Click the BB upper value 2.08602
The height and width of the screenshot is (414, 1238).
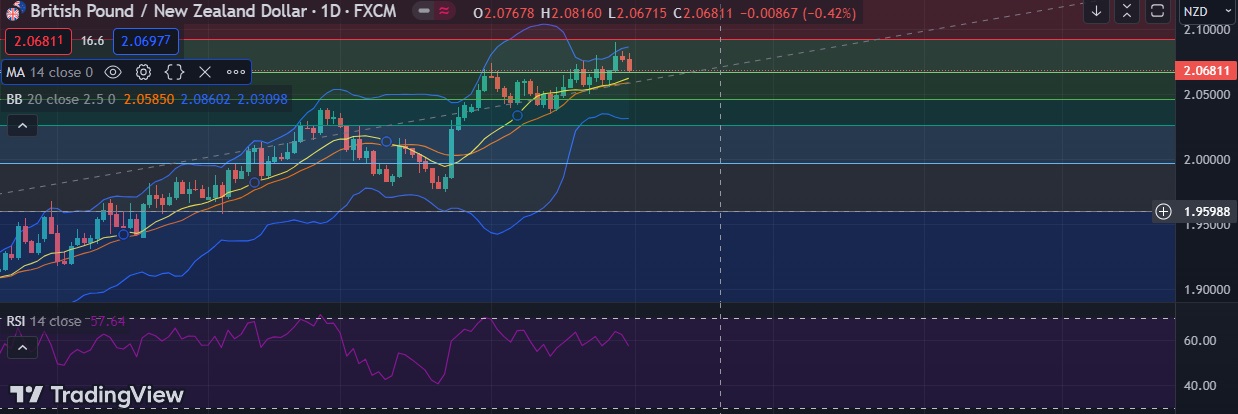pos(205,99)
